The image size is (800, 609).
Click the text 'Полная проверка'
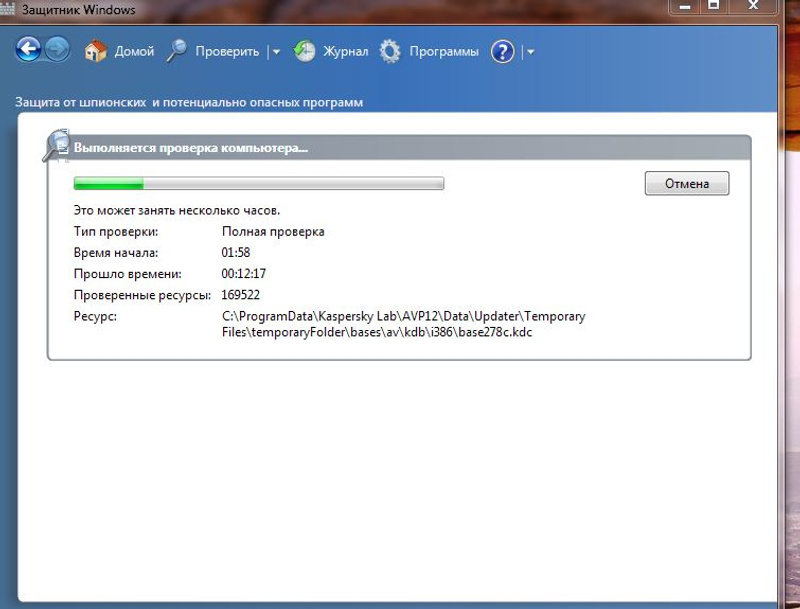pos(273,232)
